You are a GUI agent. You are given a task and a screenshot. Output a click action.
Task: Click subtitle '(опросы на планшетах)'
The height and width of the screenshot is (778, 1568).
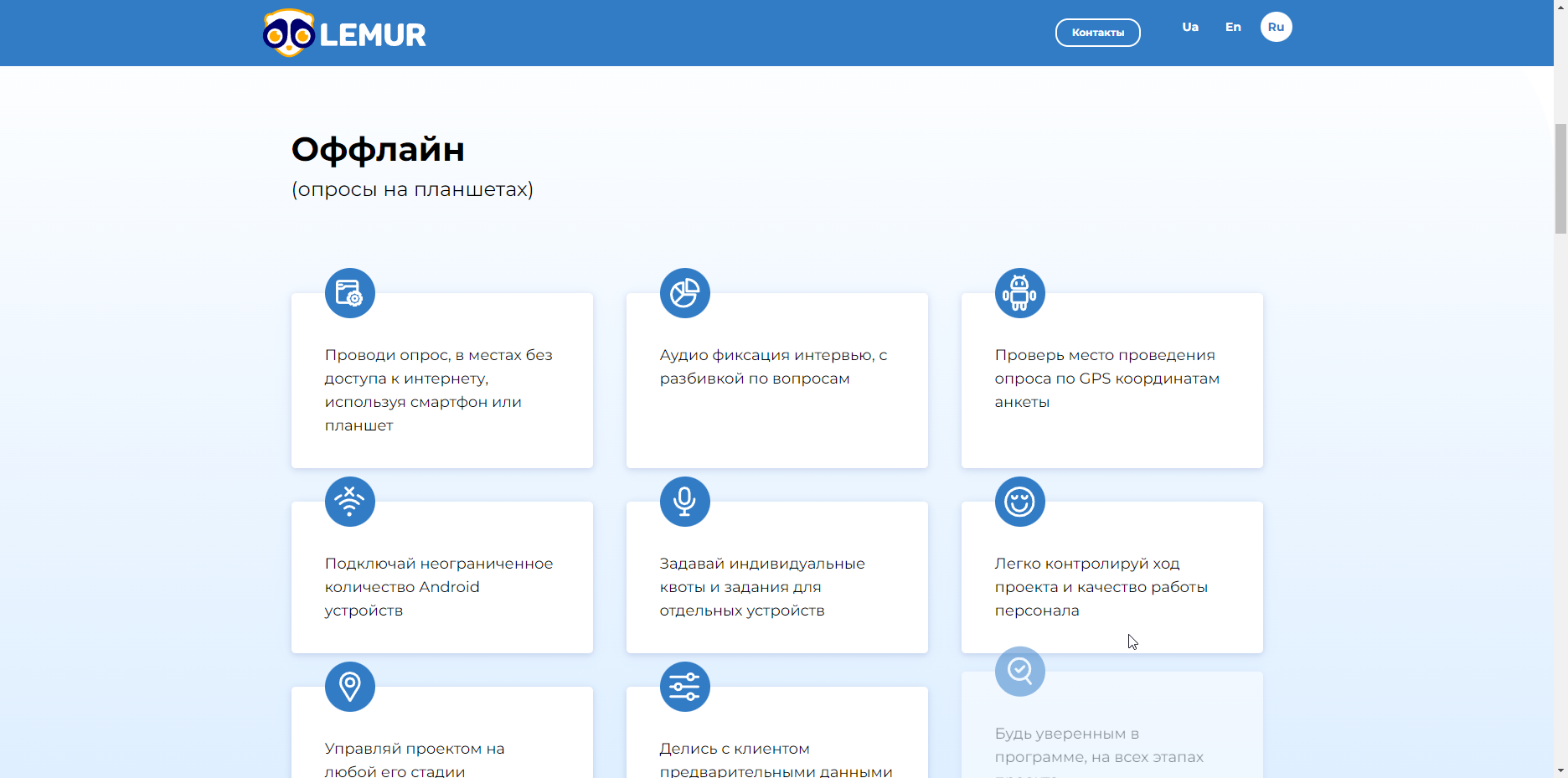point(412,189)
